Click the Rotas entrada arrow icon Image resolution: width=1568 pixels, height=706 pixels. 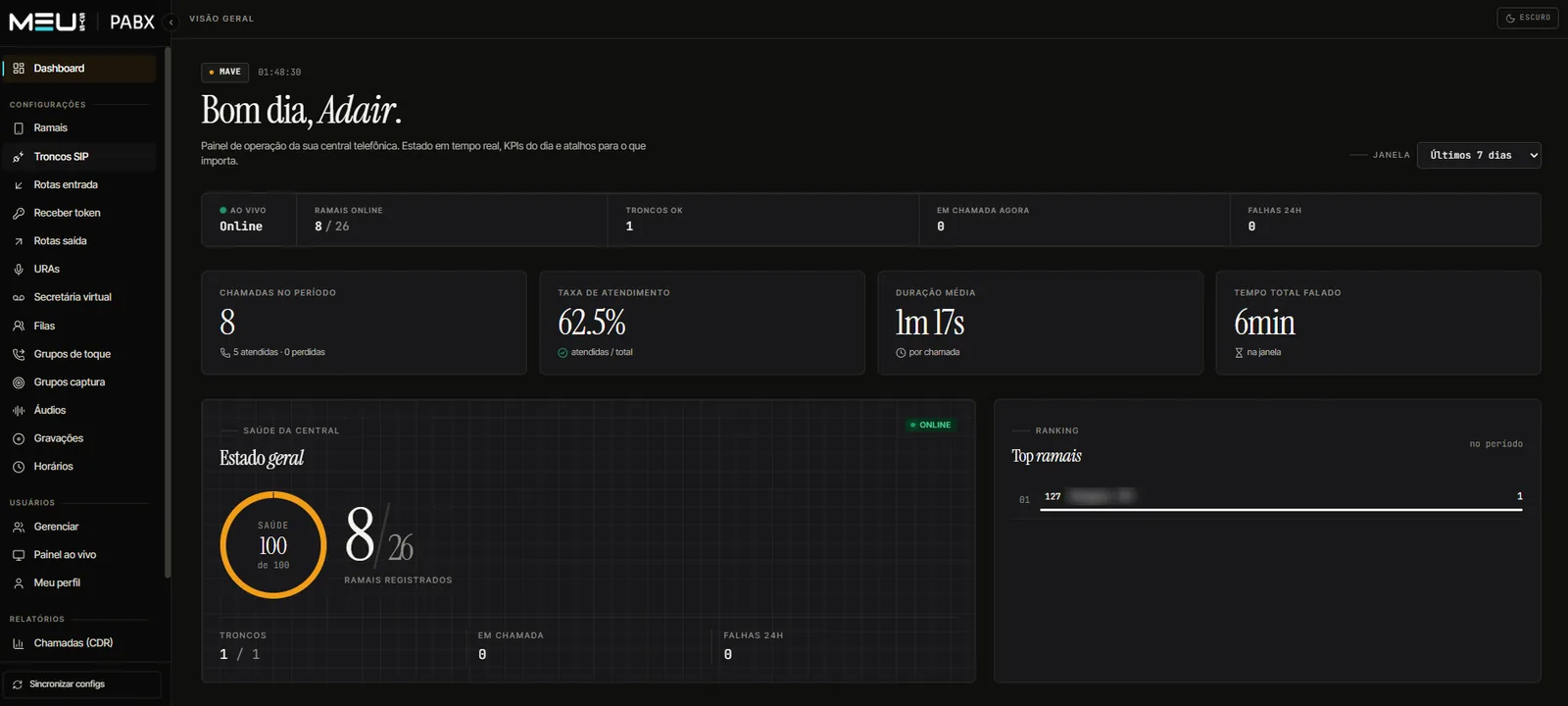[x=19, y=185]
